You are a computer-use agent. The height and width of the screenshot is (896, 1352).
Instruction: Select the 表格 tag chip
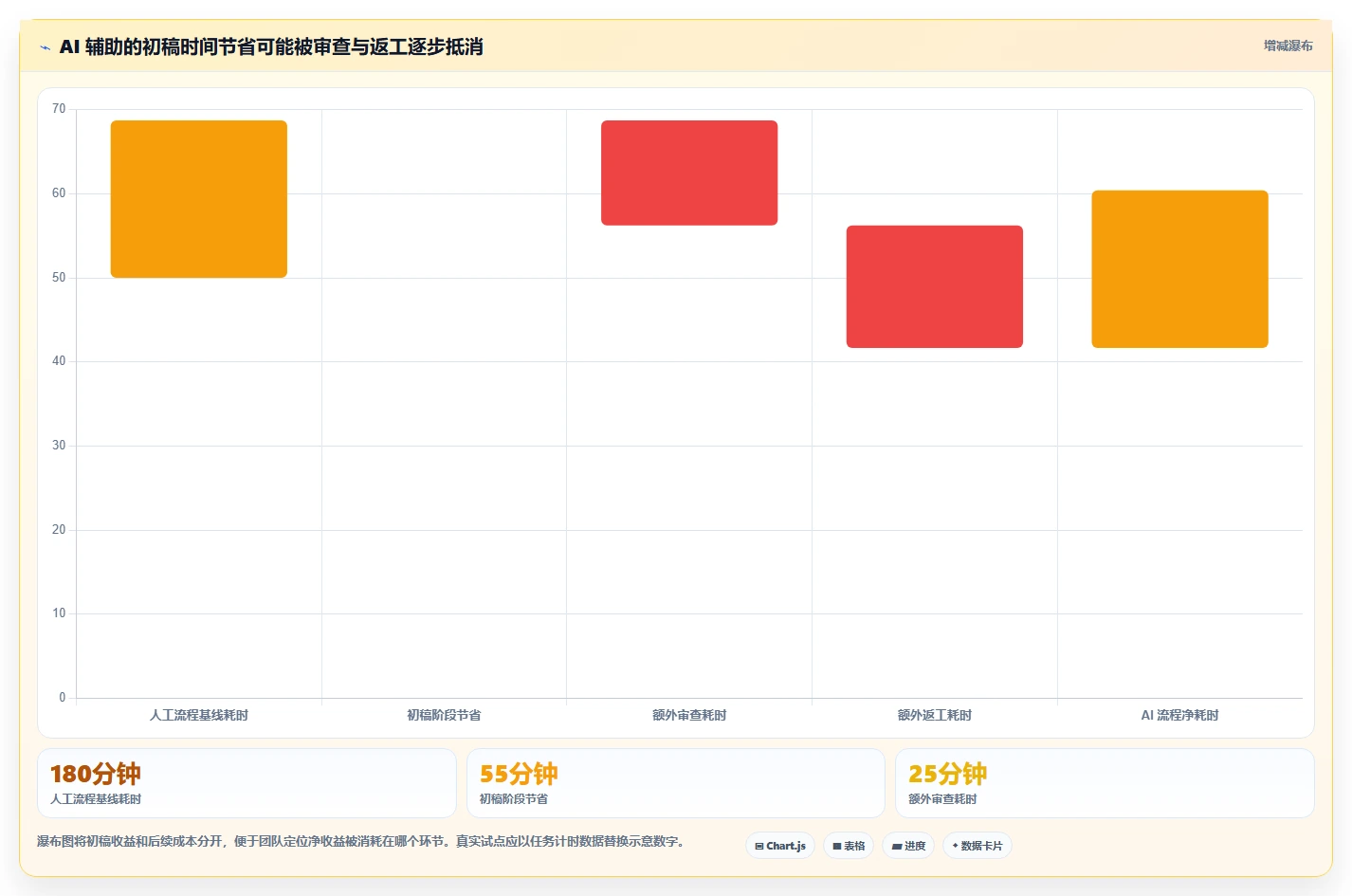(849, 846)
